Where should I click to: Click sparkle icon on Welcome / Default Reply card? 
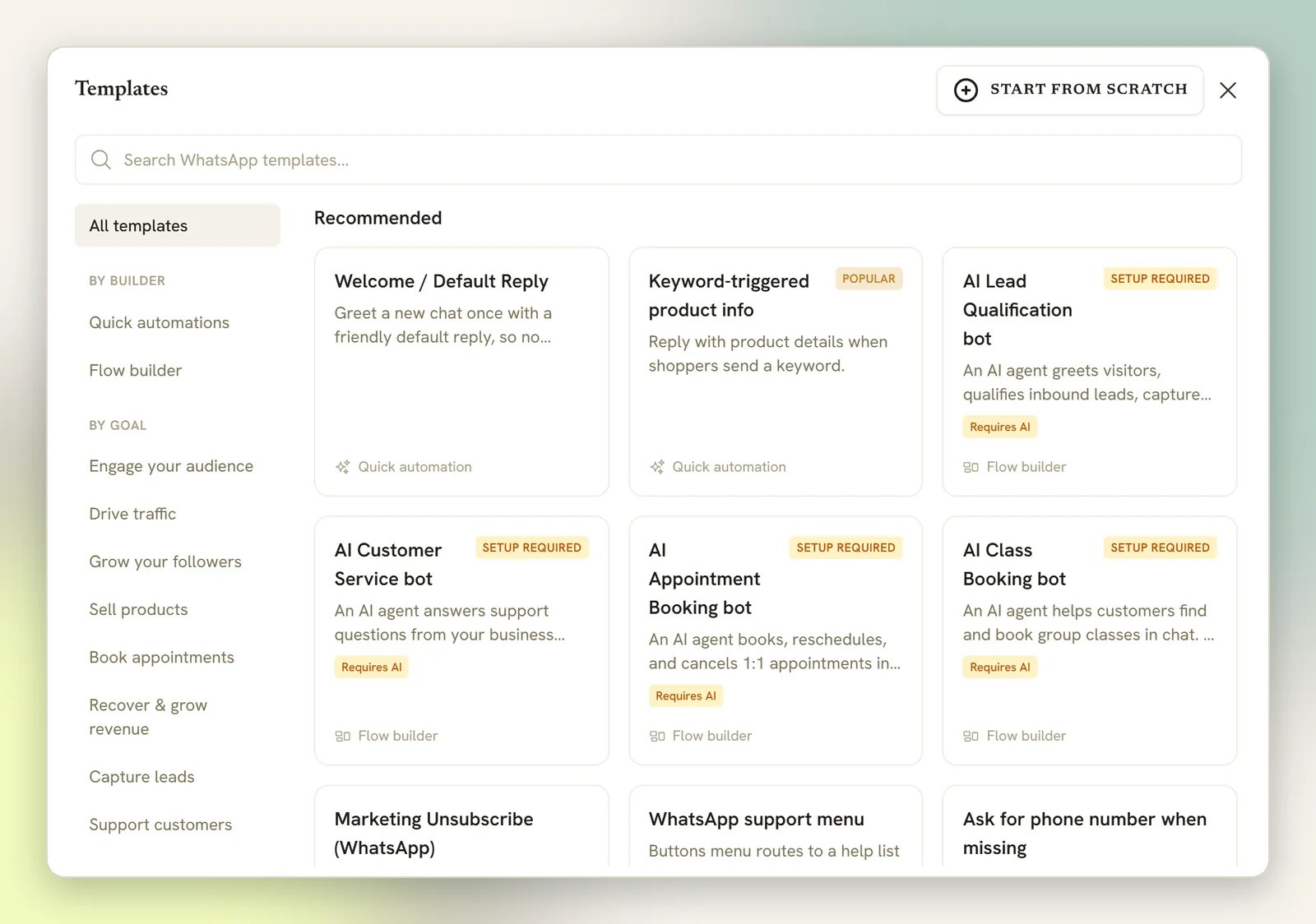click(343, 467)
